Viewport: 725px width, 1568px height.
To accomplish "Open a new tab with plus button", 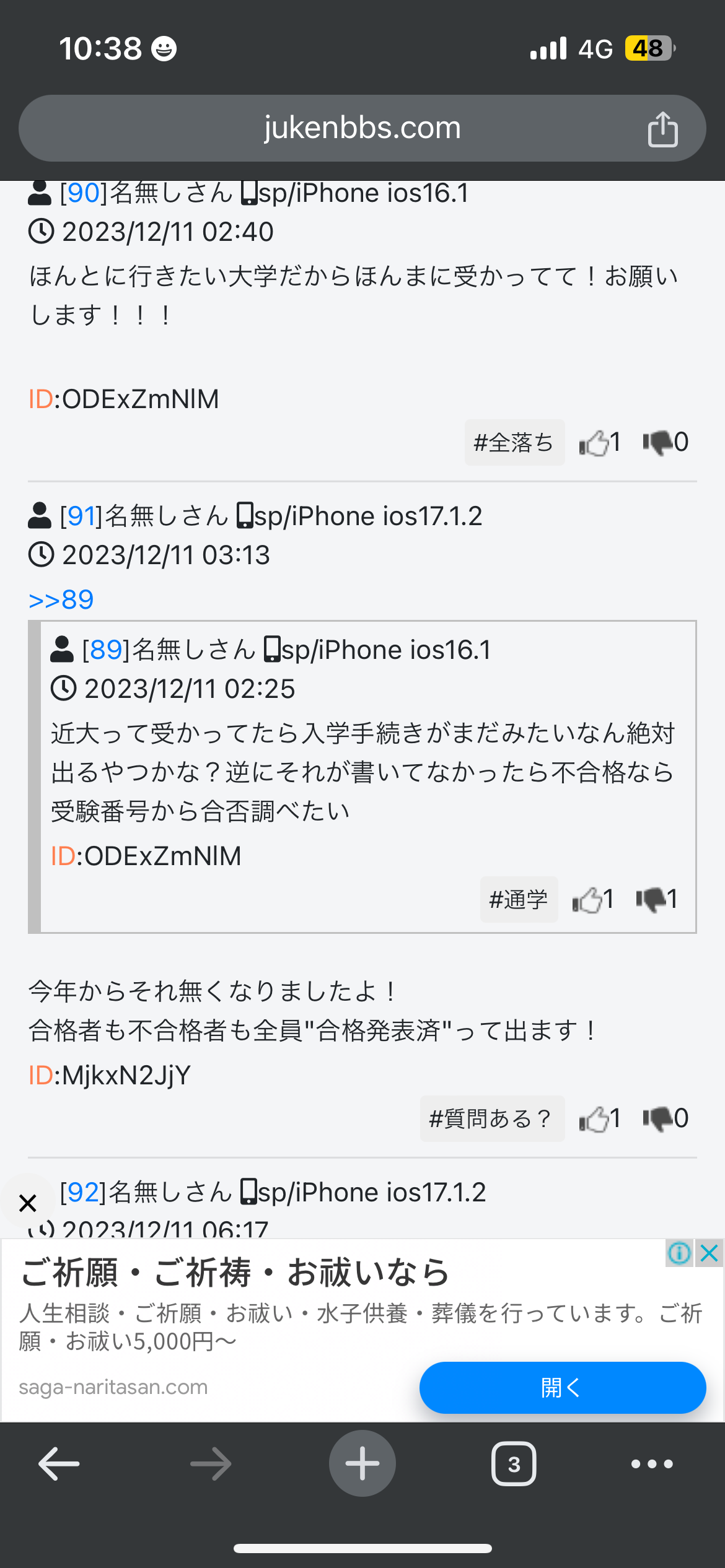I will coord(362,1463).
